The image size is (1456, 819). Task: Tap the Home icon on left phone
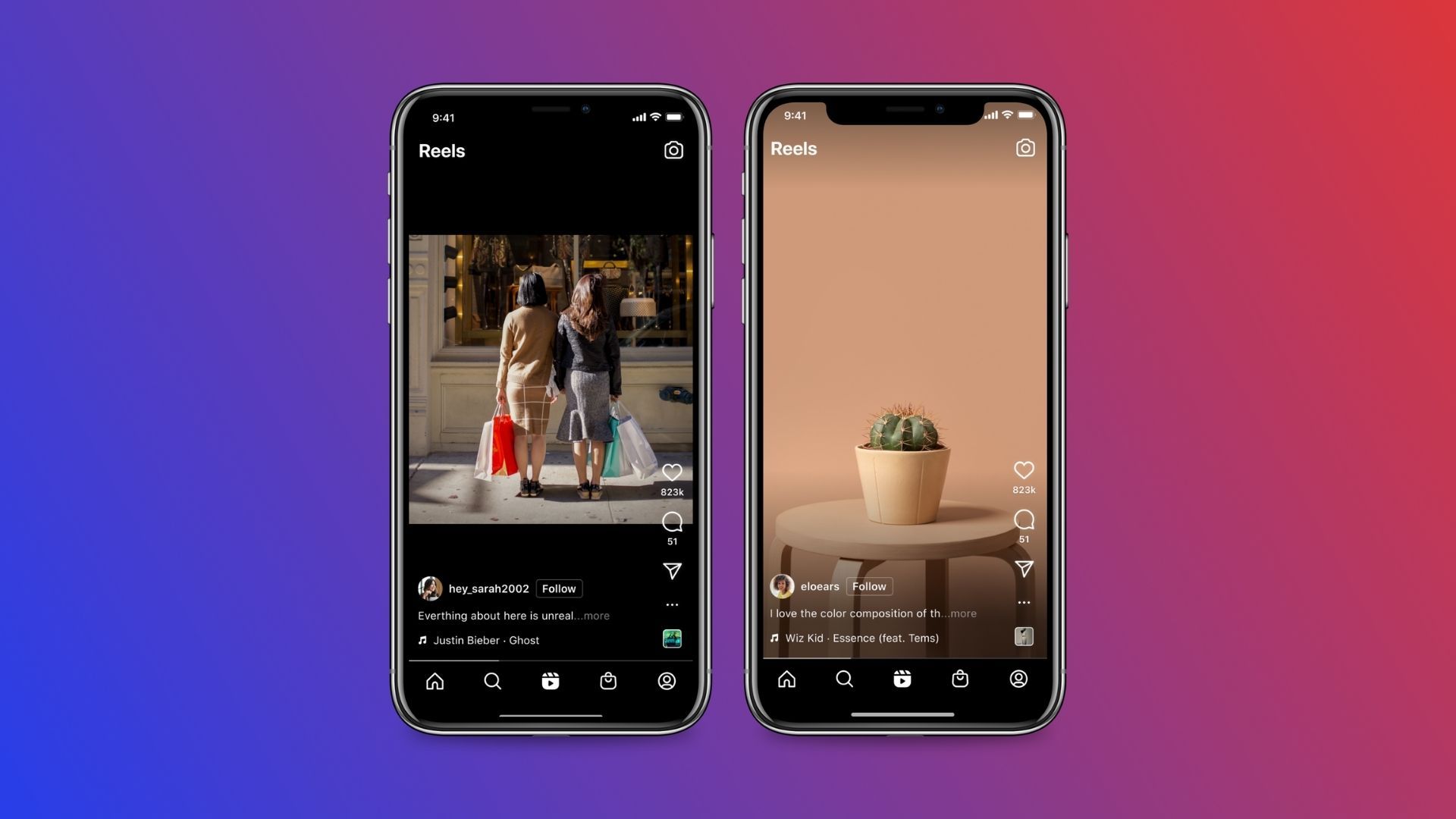(x=435, y=681)
